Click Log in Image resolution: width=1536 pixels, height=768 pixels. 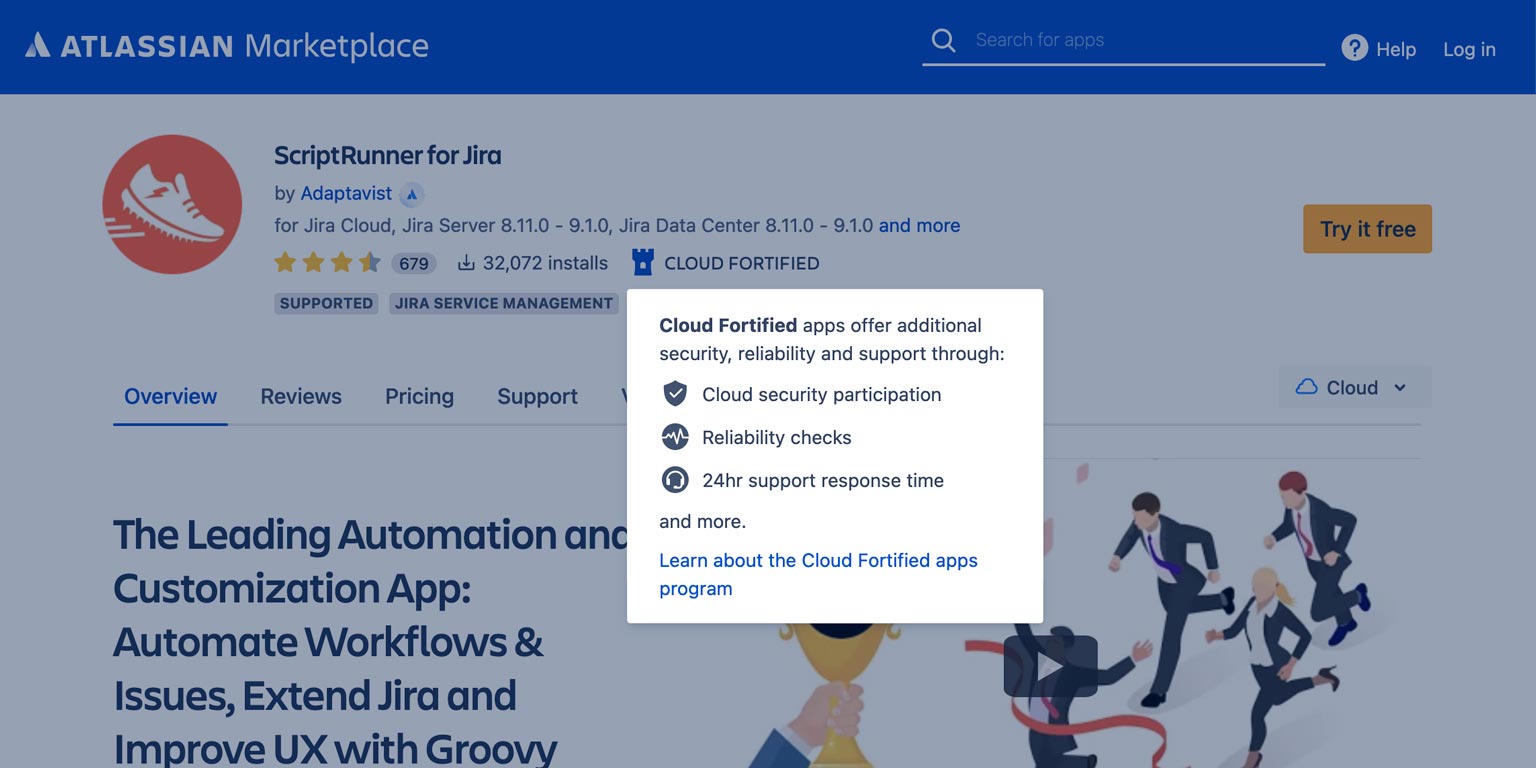pos(1468,48)
